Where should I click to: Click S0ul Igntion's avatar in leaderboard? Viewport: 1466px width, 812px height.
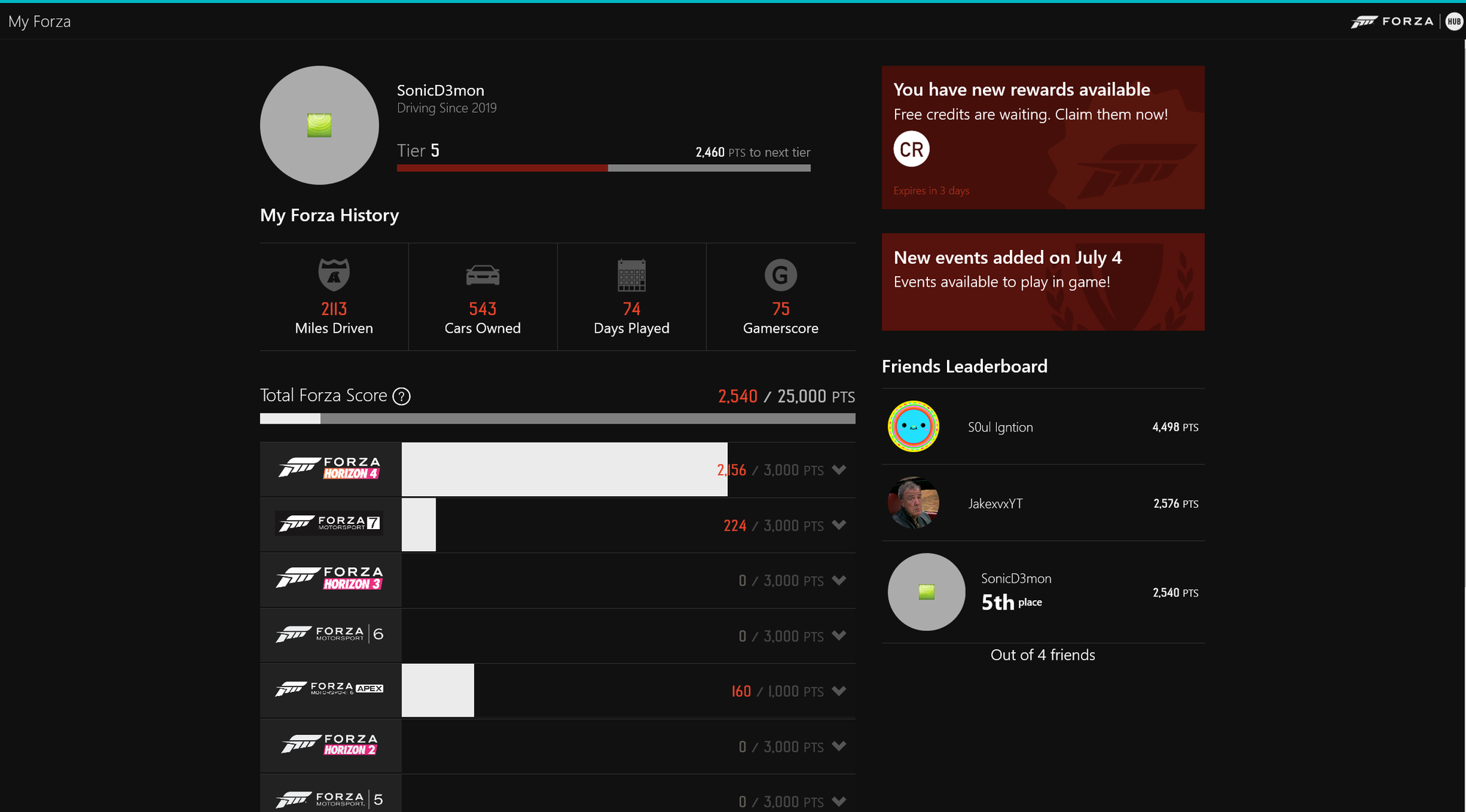(913, 427)
